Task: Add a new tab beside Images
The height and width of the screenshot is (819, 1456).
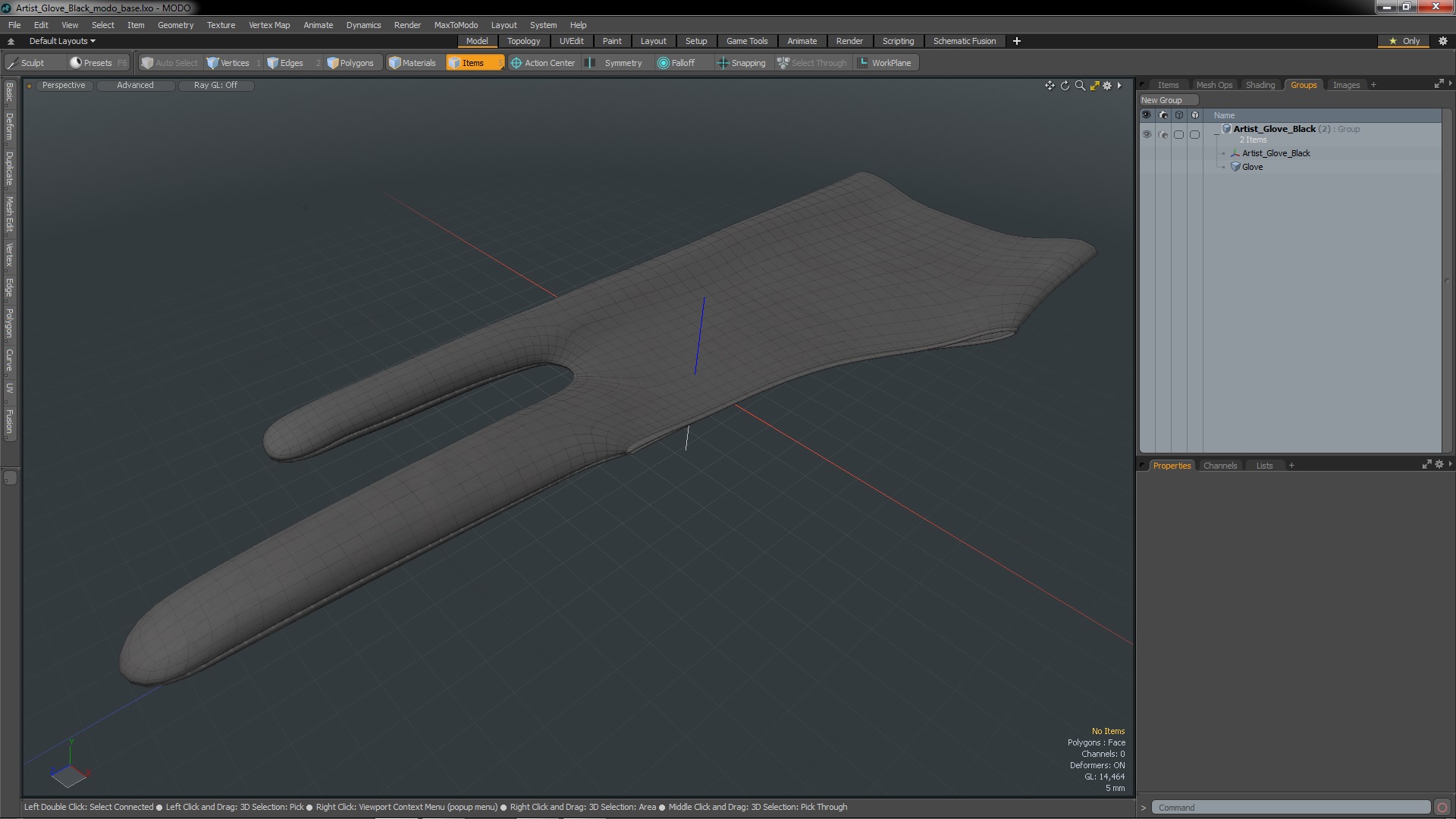Action: 1373,85
